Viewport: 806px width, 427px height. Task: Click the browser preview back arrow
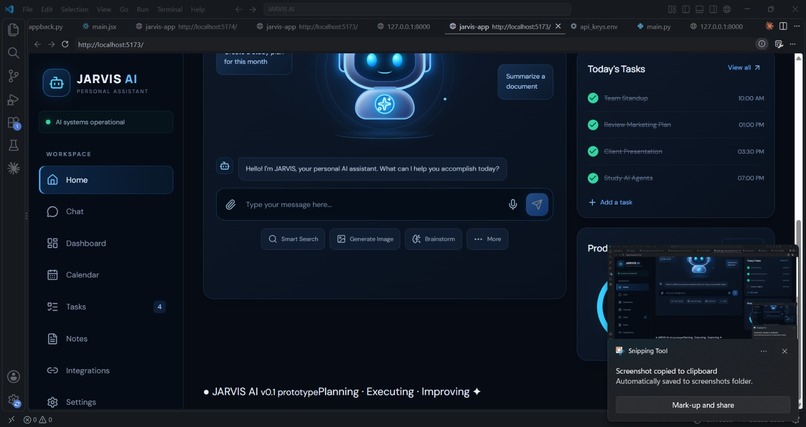[38, 45]
